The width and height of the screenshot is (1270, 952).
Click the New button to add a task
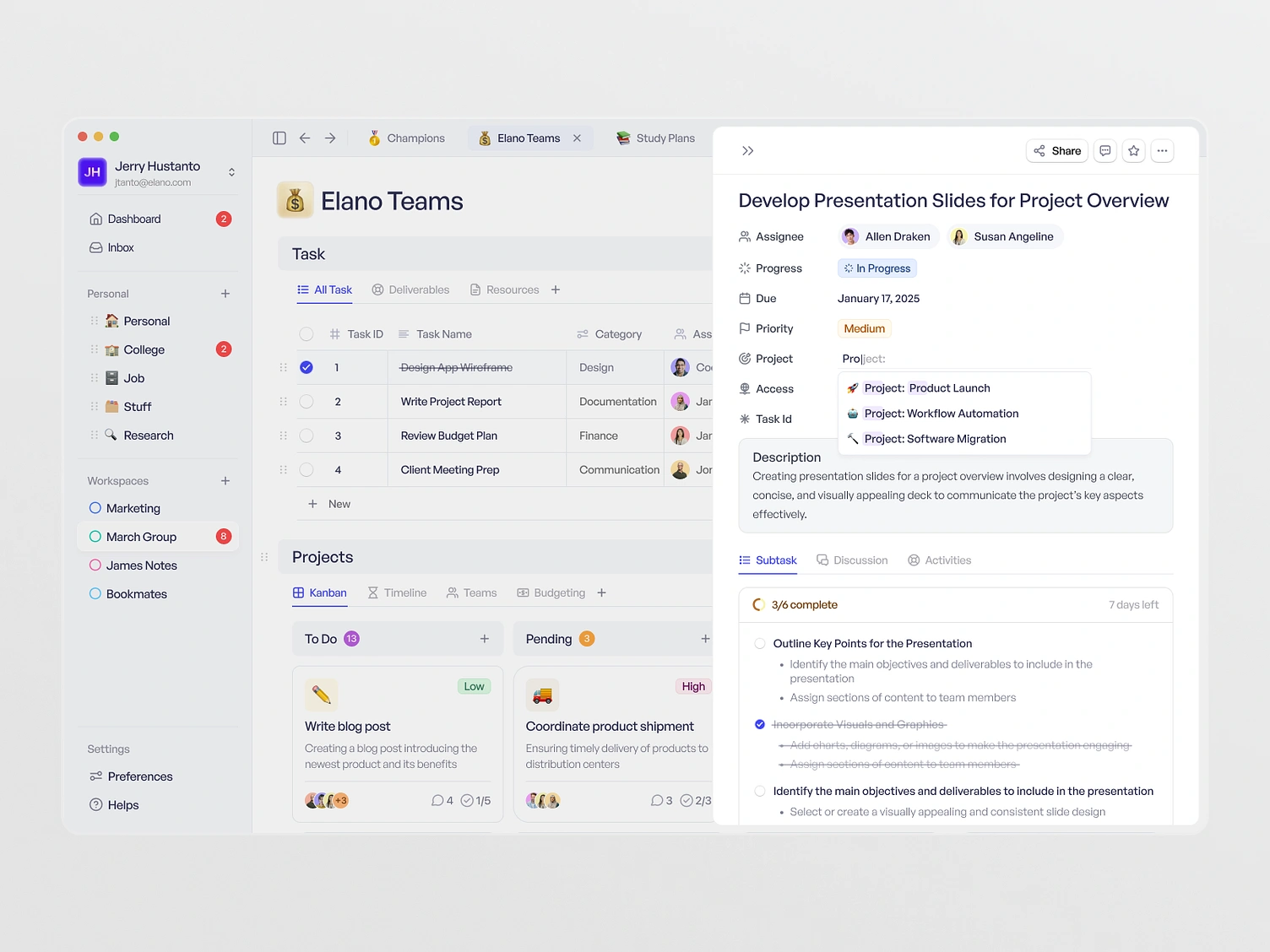(329, 503)
